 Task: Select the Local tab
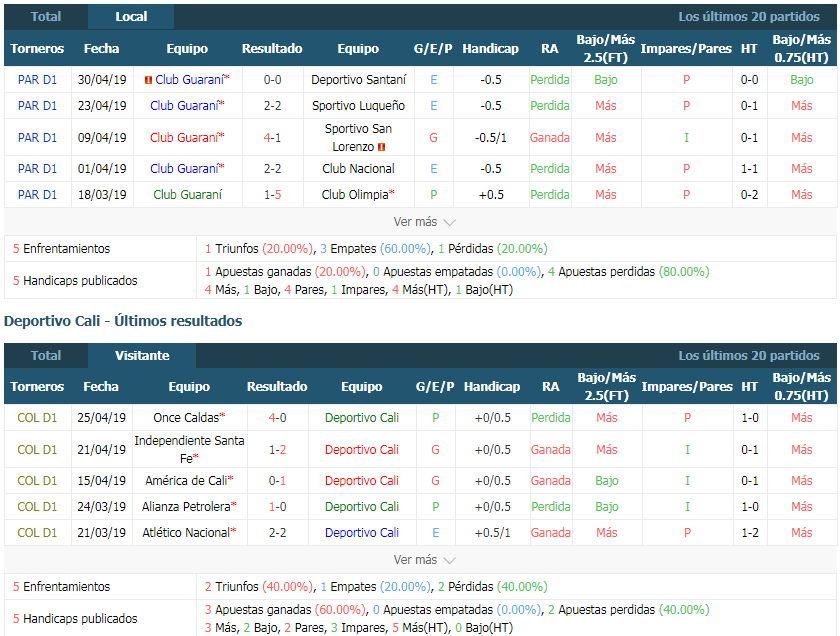131,17
